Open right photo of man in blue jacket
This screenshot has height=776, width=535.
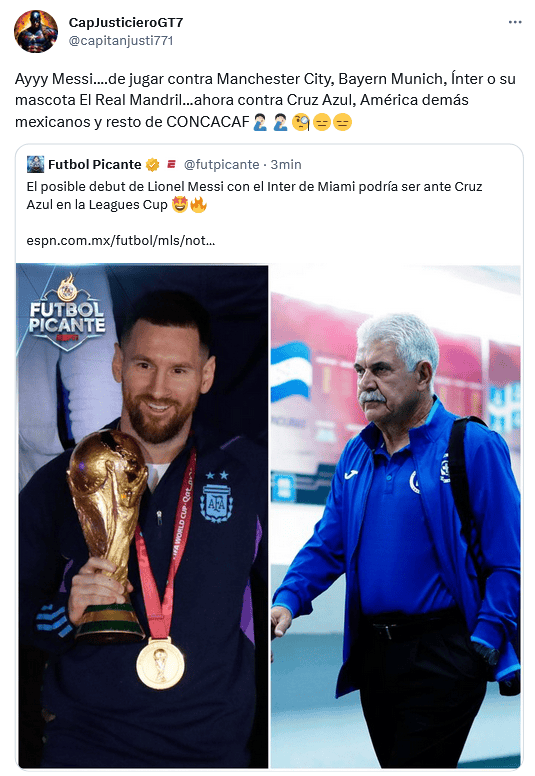(395, 516)
